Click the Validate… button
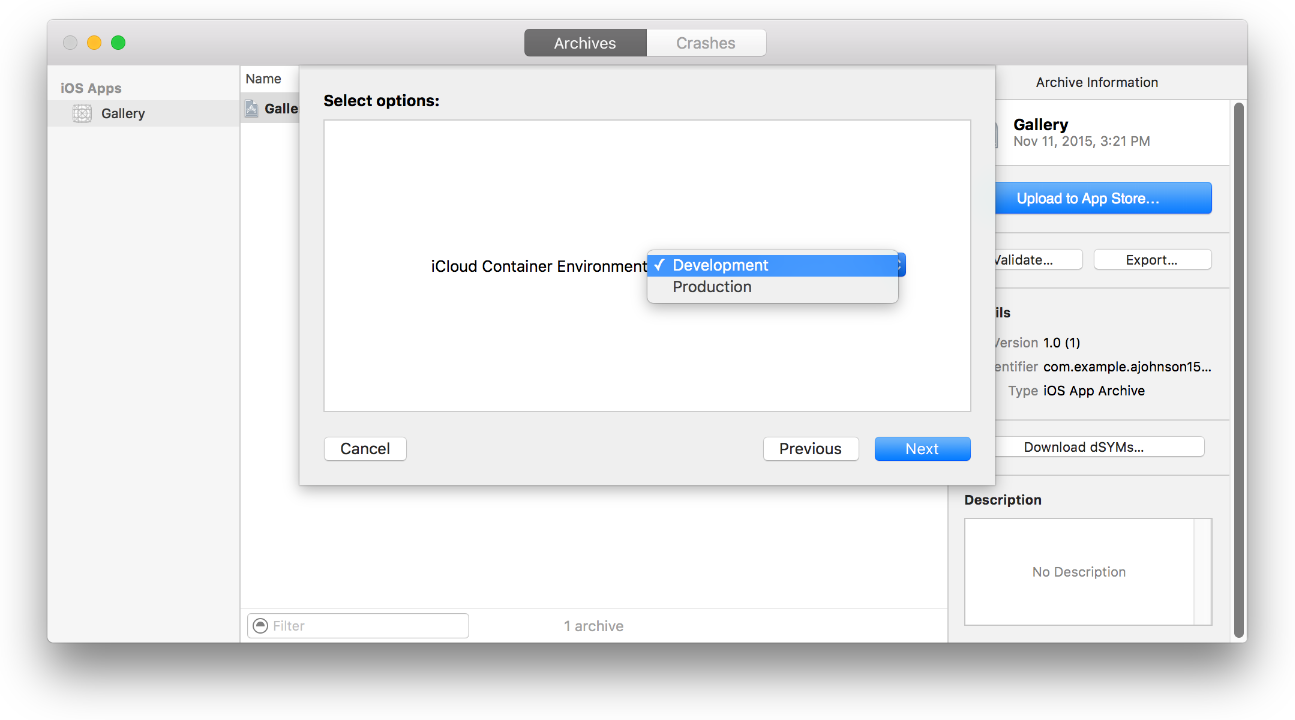The height and width of the screenshot is (720, 1295). click(x=1030, y=260)
